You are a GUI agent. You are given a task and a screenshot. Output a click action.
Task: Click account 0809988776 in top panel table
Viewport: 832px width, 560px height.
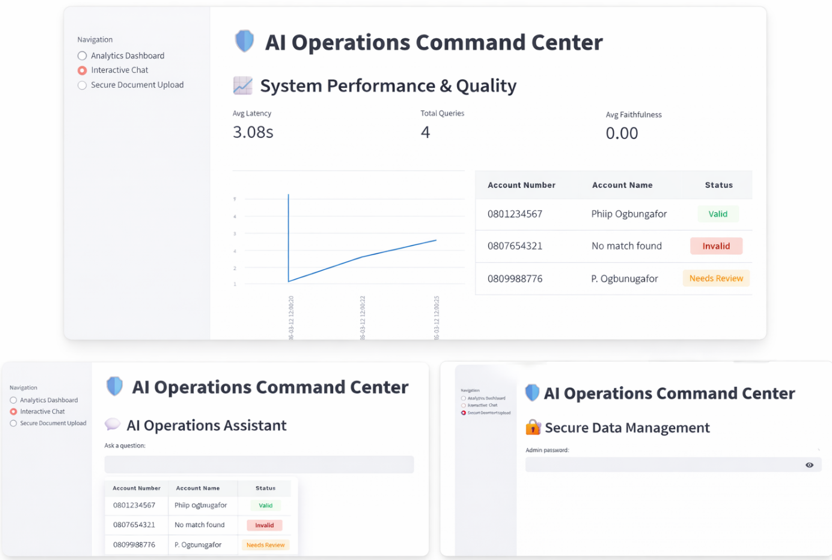(515, 279)
